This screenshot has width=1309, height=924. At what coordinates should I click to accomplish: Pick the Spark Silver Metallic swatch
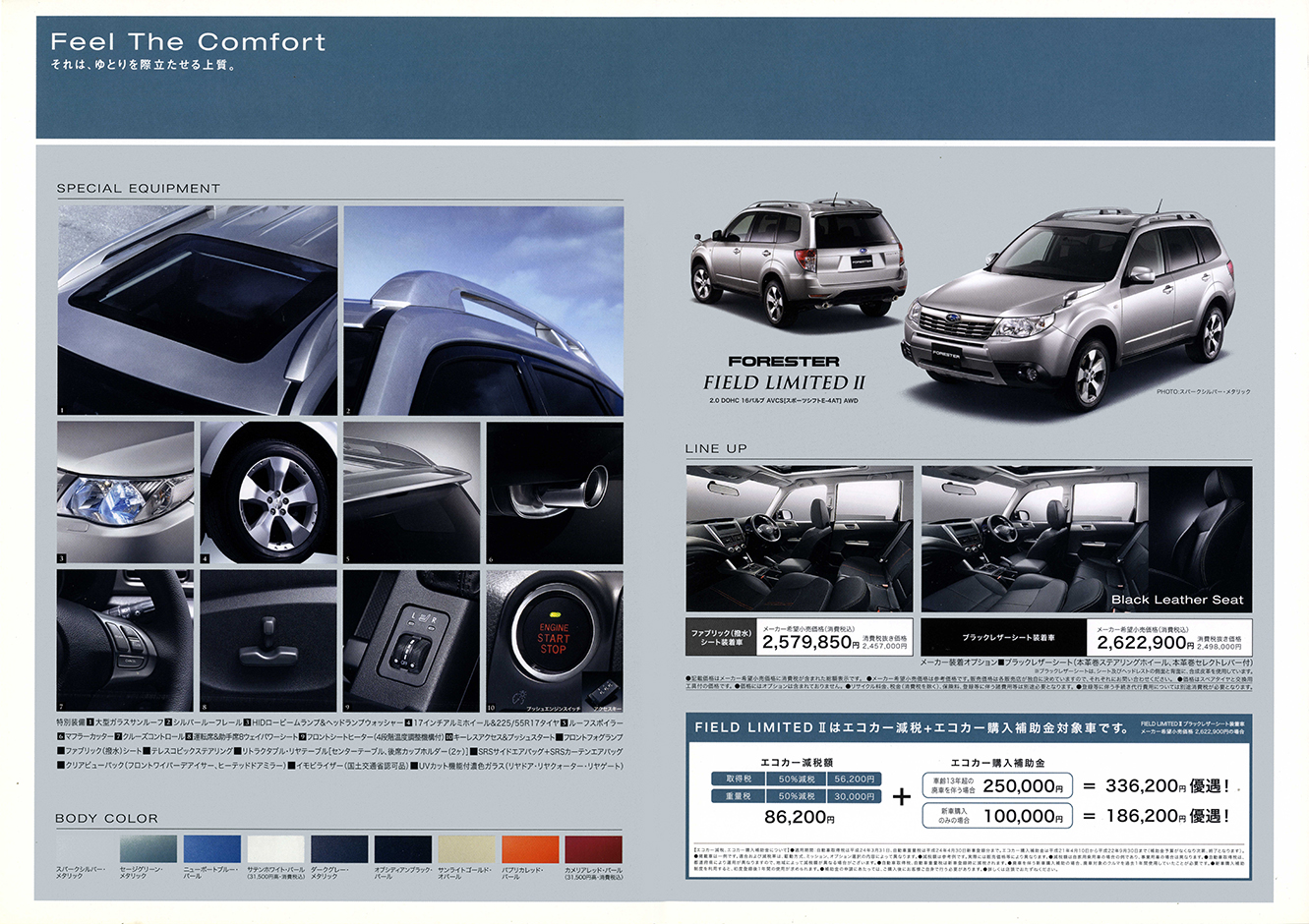pyautogui.click(x=84, y=848)
